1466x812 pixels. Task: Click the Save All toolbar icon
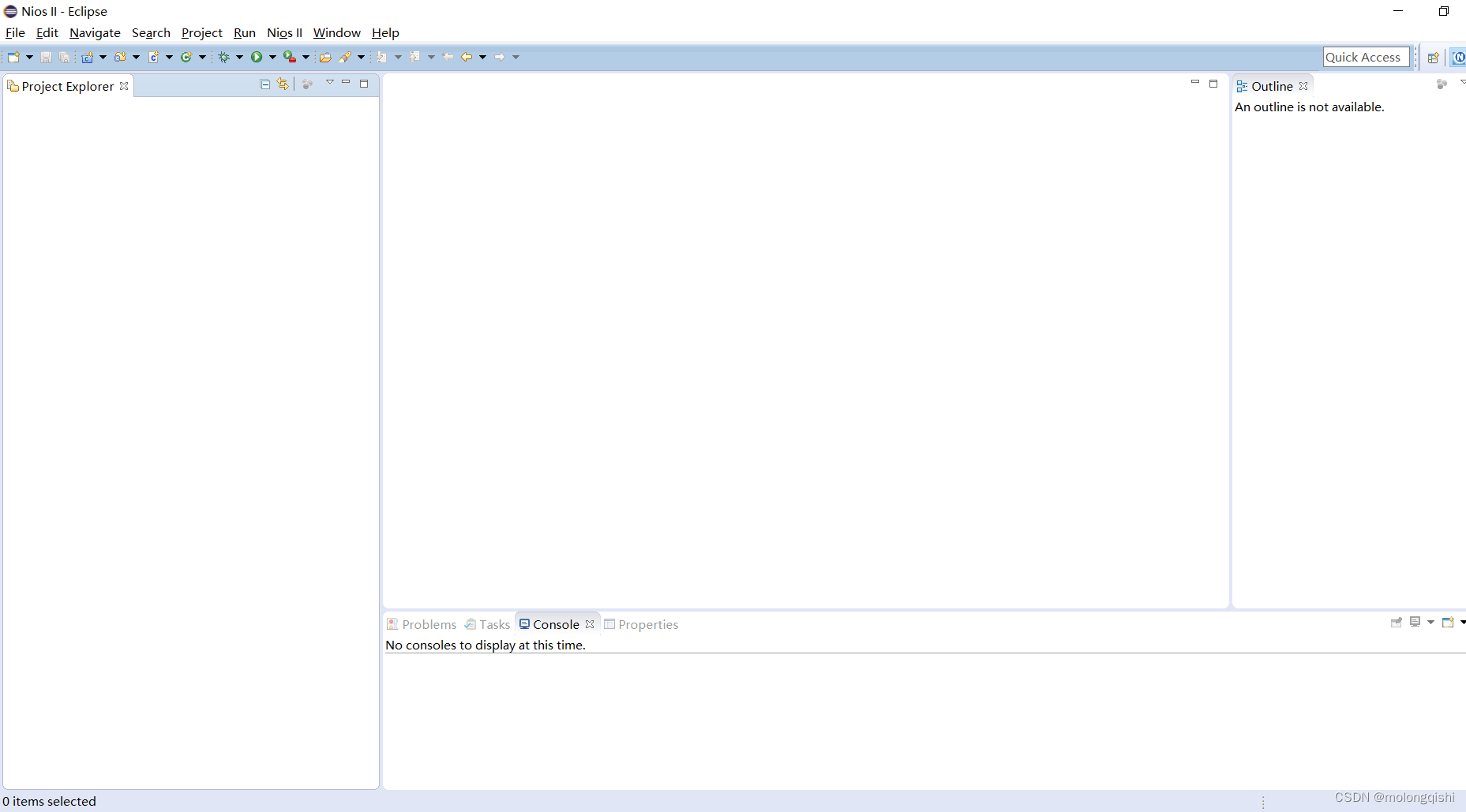pyautogui.click(x=64, y=57)
